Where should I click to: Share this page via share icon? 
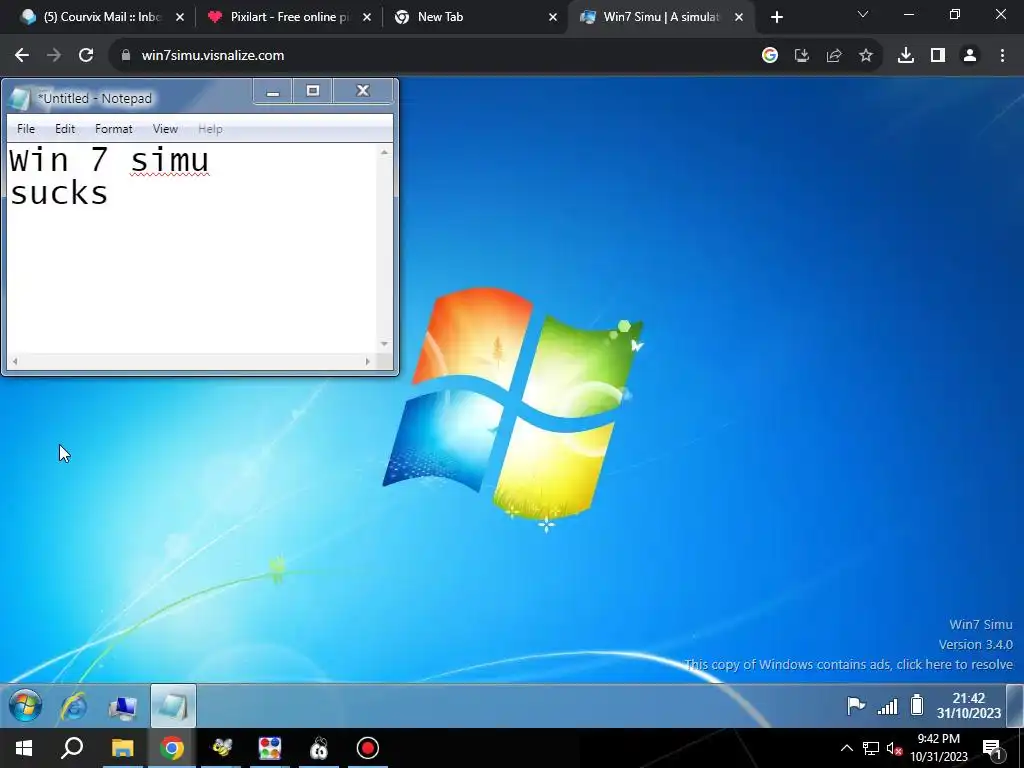coord(834,56)
